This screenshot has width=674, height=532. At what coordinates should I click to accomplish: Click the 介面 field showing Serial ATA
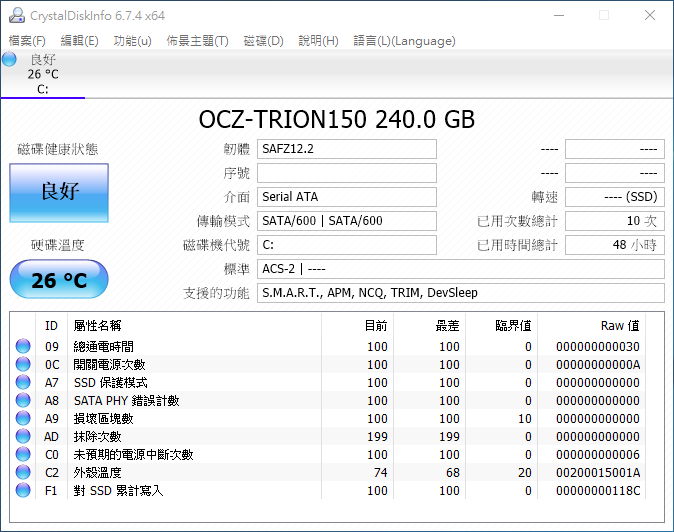click(x=347, y=197)
